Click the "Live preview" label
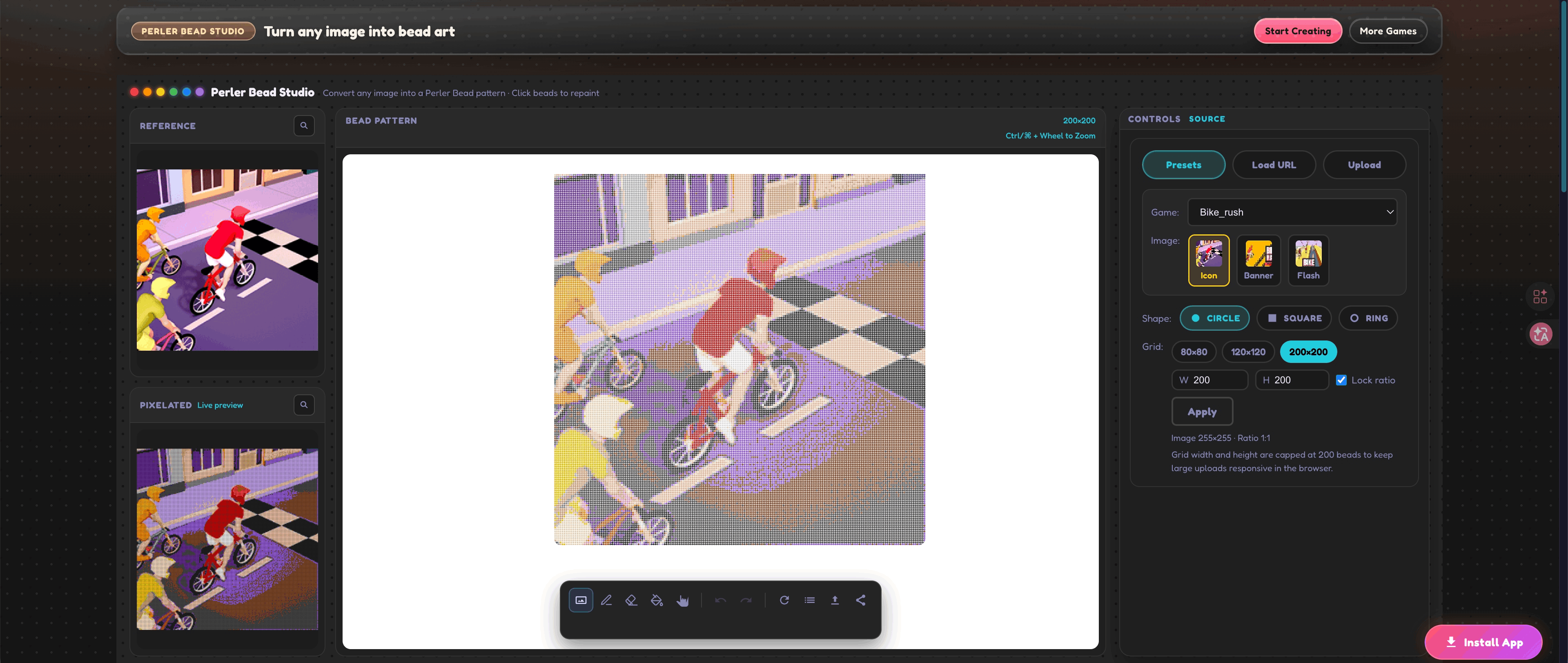The height and width of the screenshot is (663, 1568). (220, 405)
